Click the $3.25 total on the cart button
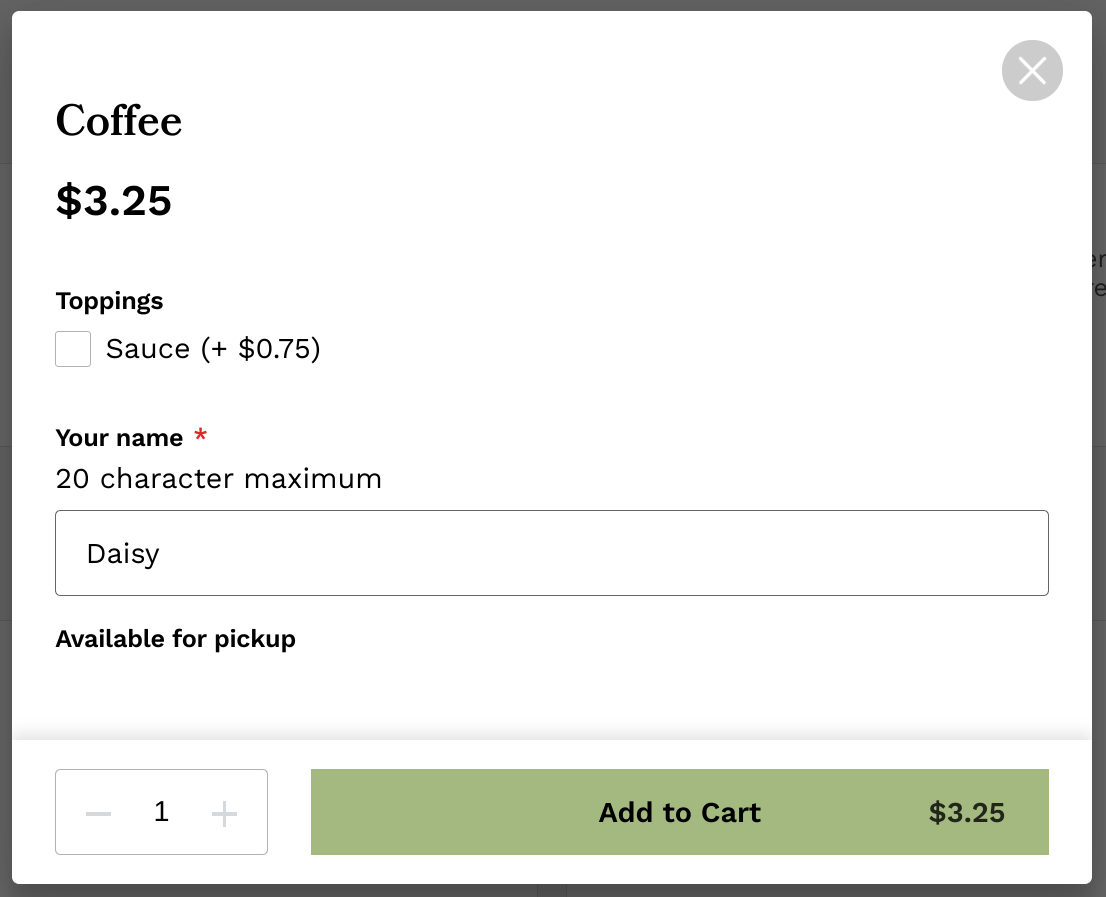The height and width of the screenshot is (897, 1106). click(966, 813)
